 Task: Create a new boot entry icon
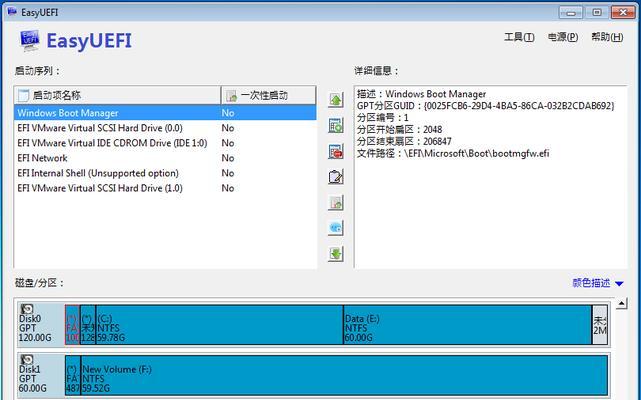coord(336,125)
